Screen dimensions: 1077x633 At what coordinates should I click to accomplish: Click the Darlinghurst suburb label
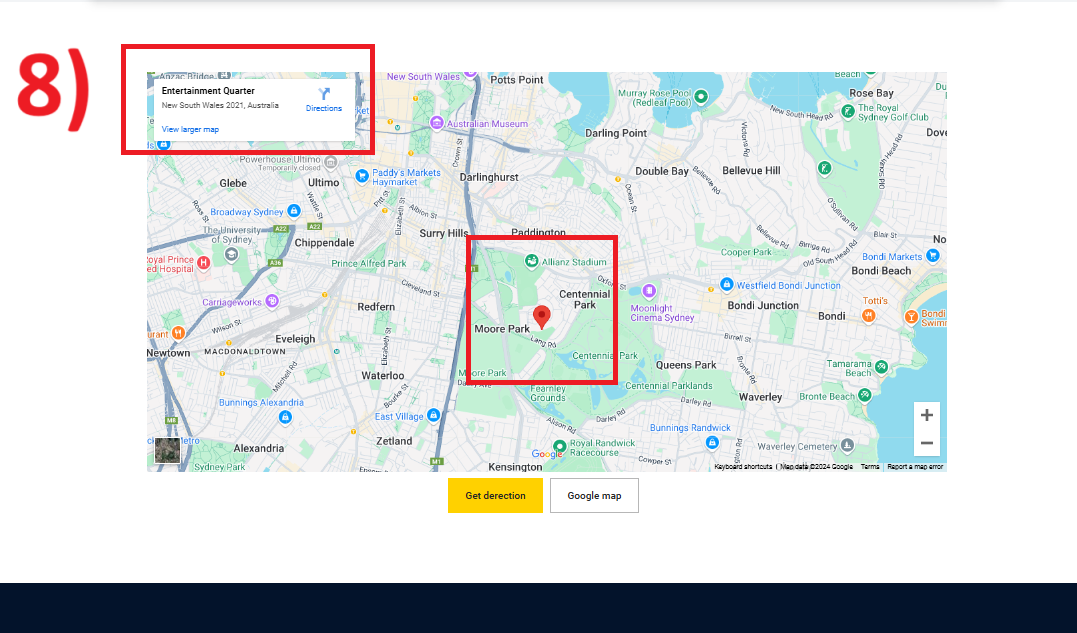[x=489, y=177]
